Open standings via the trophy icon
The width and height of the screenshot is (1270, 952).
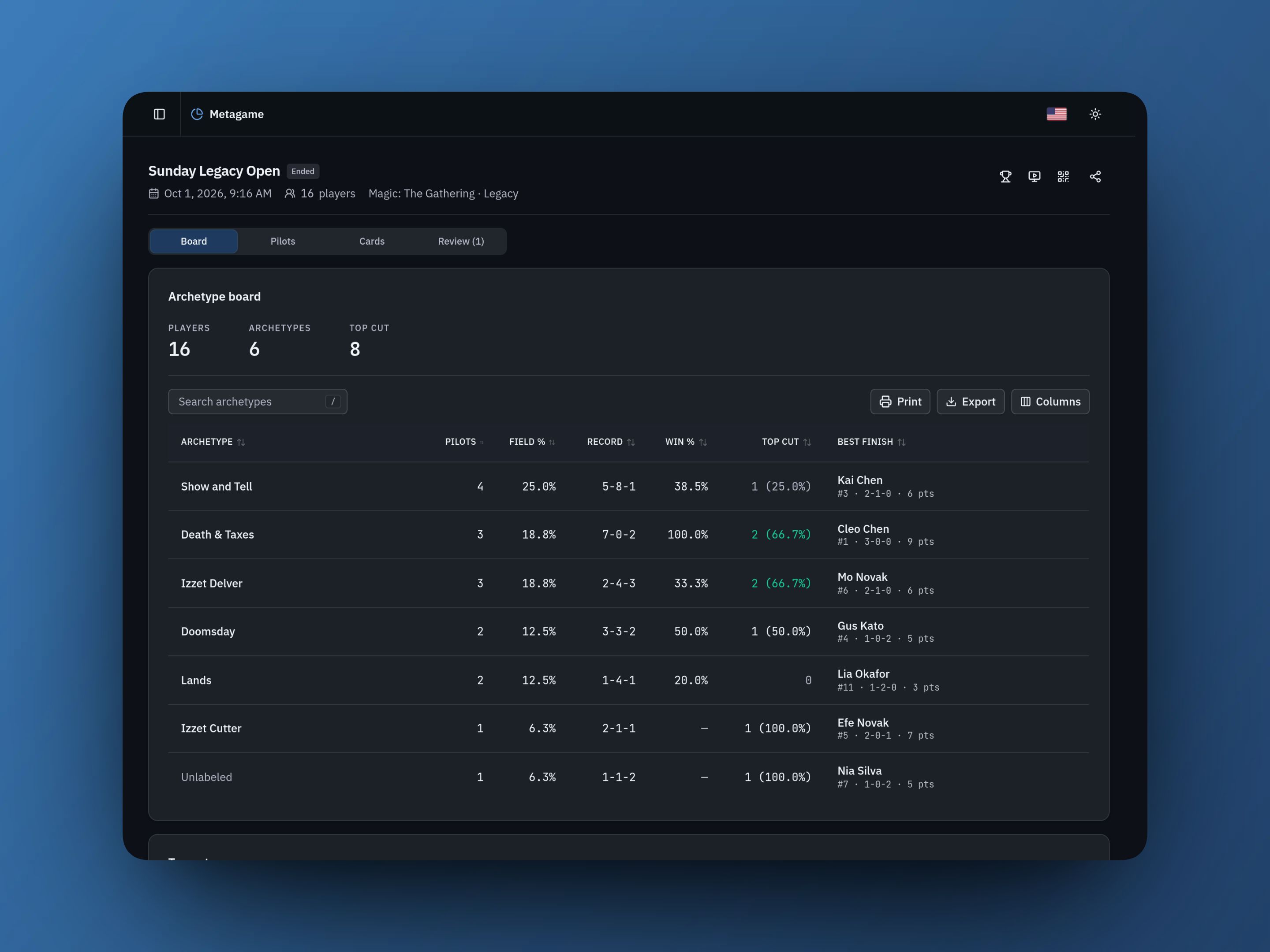coord(1005,177)
